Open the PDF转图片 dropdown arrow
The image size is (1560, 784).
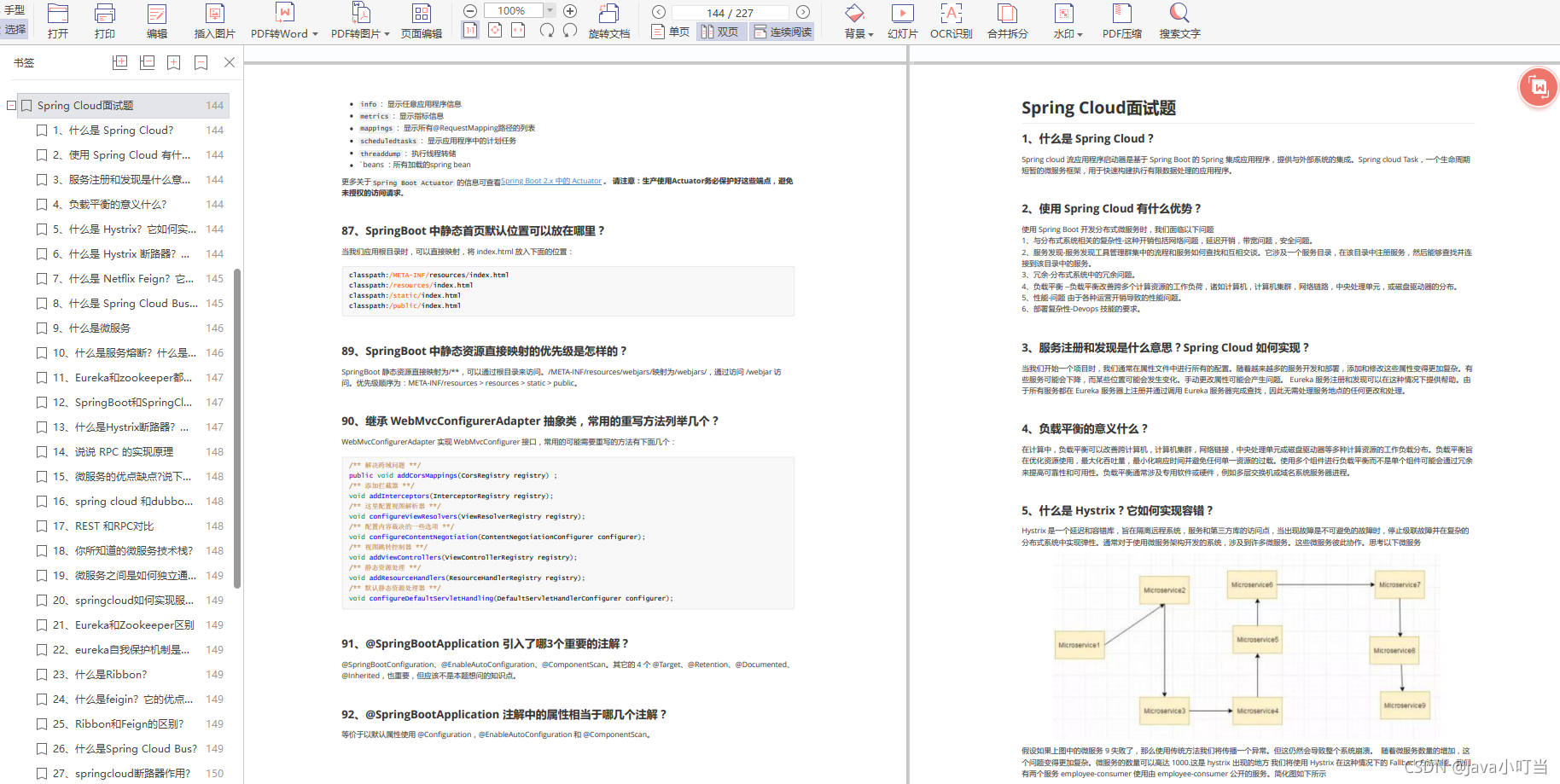click(x=387, y=34)
